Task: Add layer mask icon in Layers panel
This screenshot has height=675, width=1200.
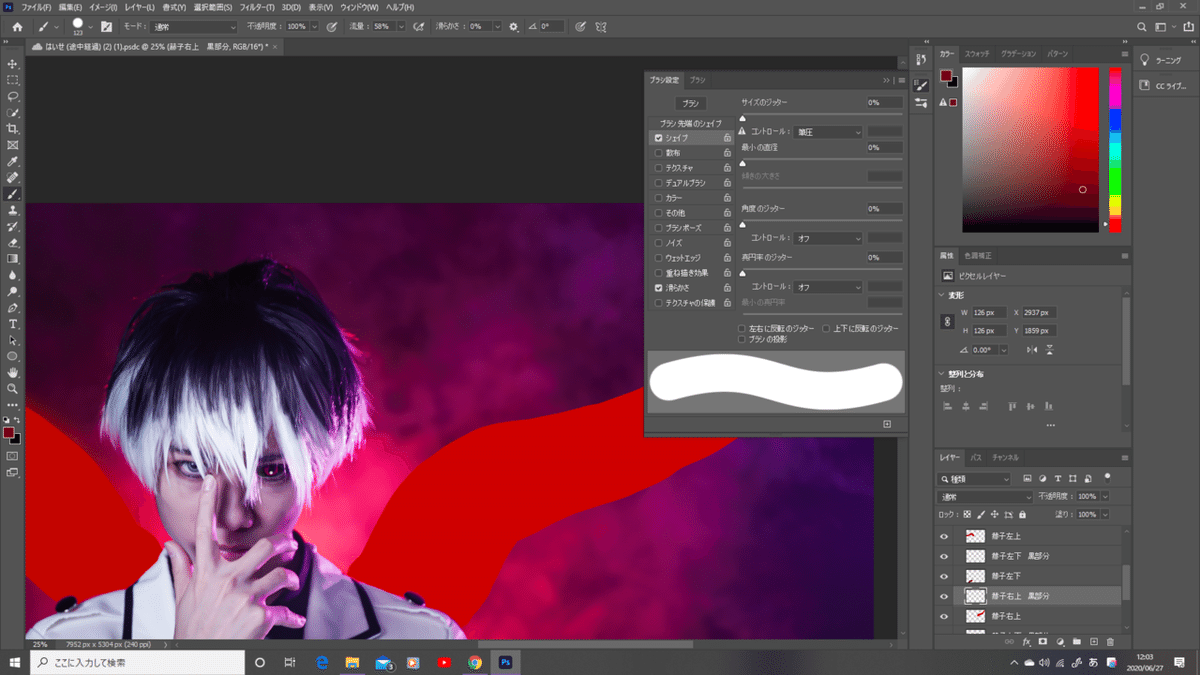Action: pyautogui.click(x=1042, y=641)
